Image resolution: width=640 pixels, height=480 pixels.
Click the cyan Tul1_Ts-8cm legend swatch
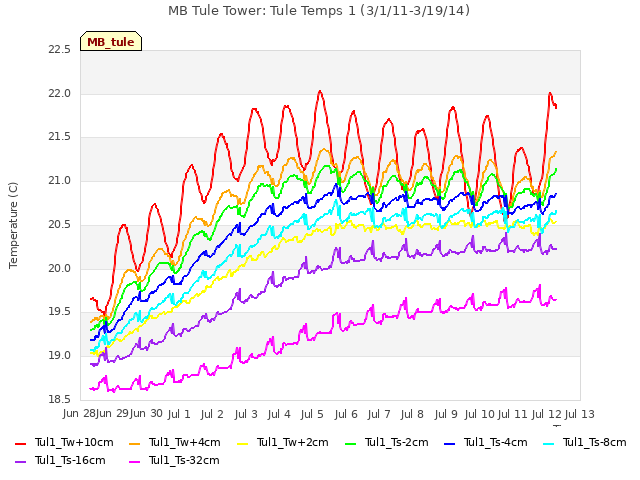point(549,443)
